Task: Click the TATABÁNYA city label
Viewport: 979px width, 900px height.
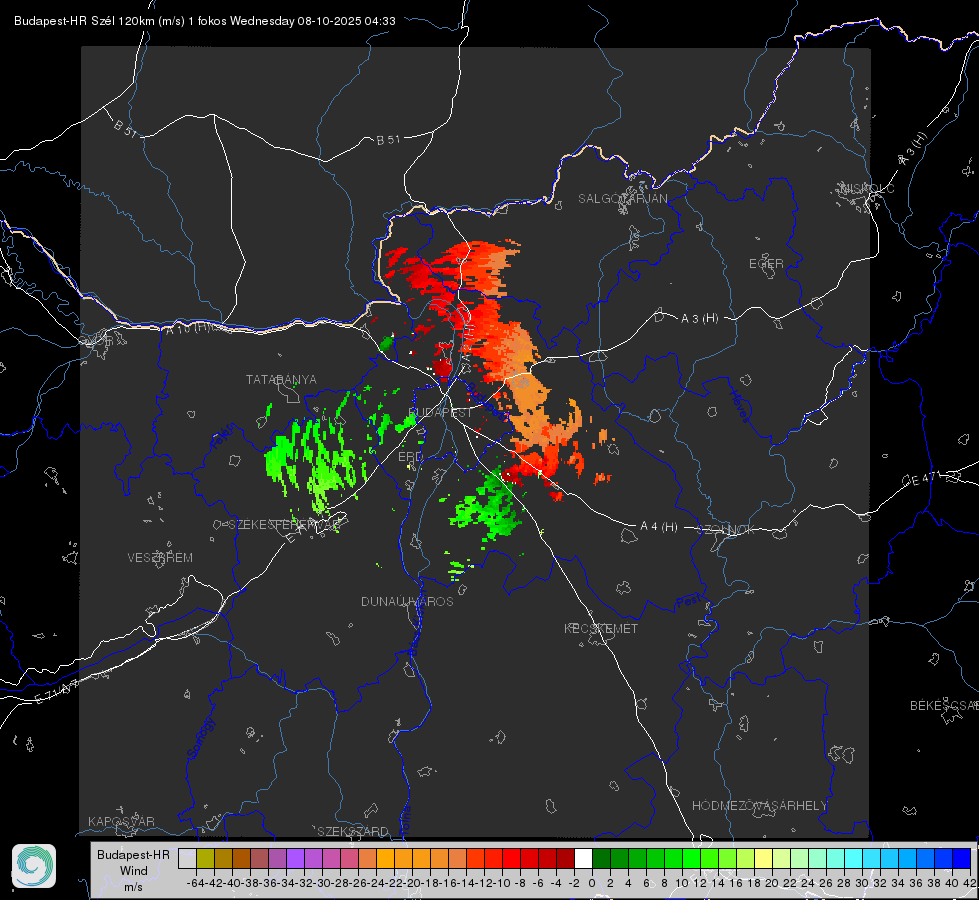Action: click(281, 379)
